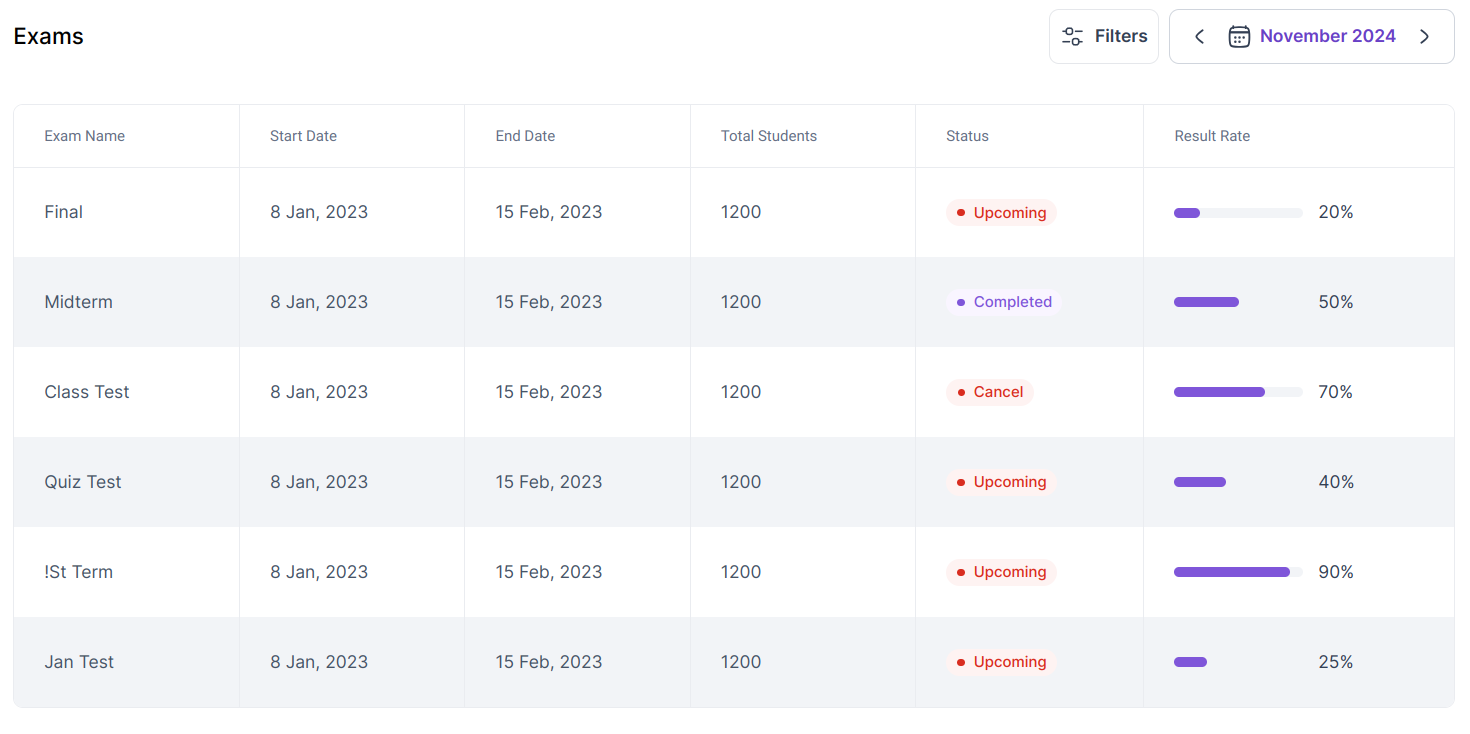Click the Exam Name column header
This screenshot has height=734, width=1470.
pos(85,136)
